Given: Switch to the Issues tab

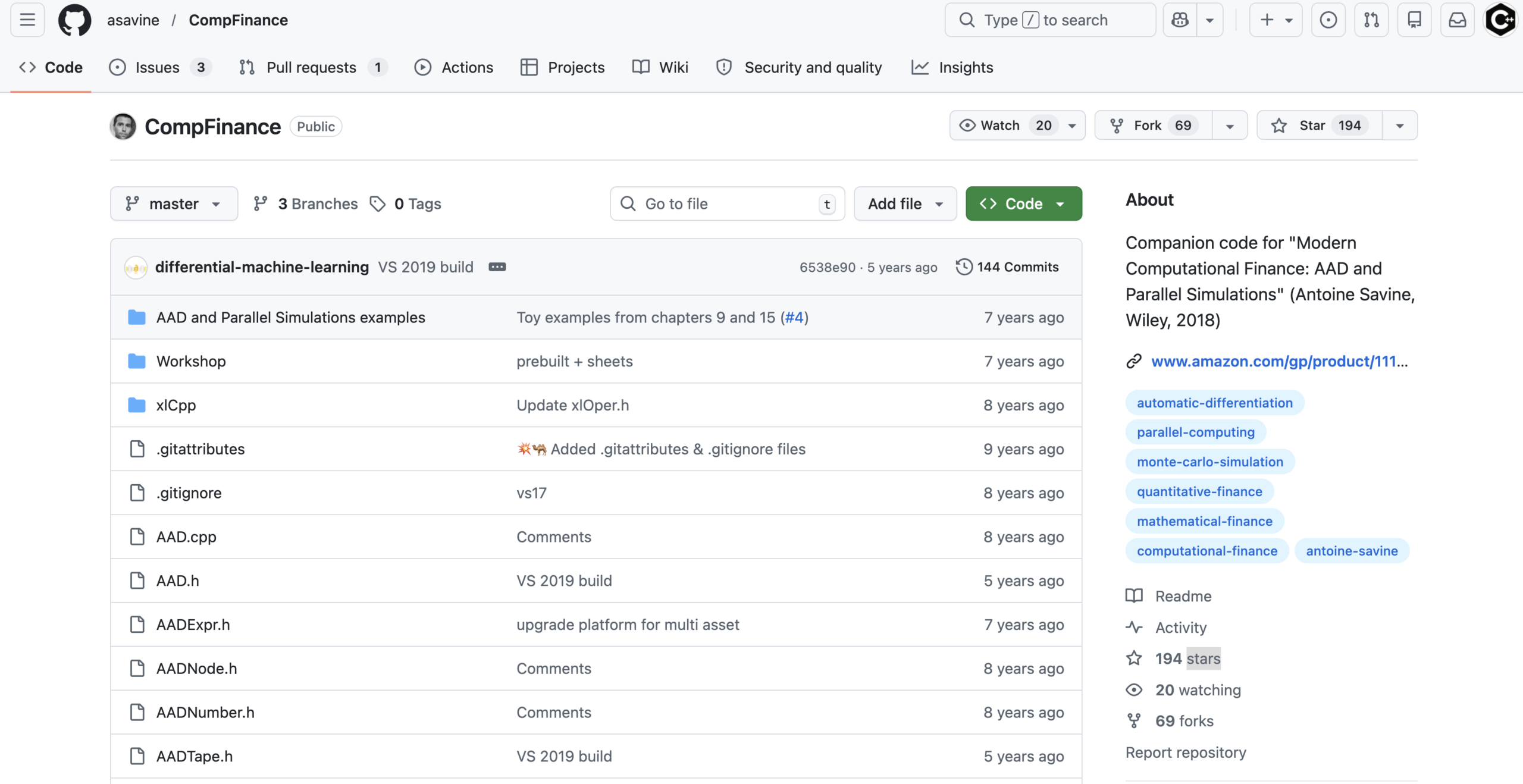Looking at the screenshot, I should [x=158, y=67].
